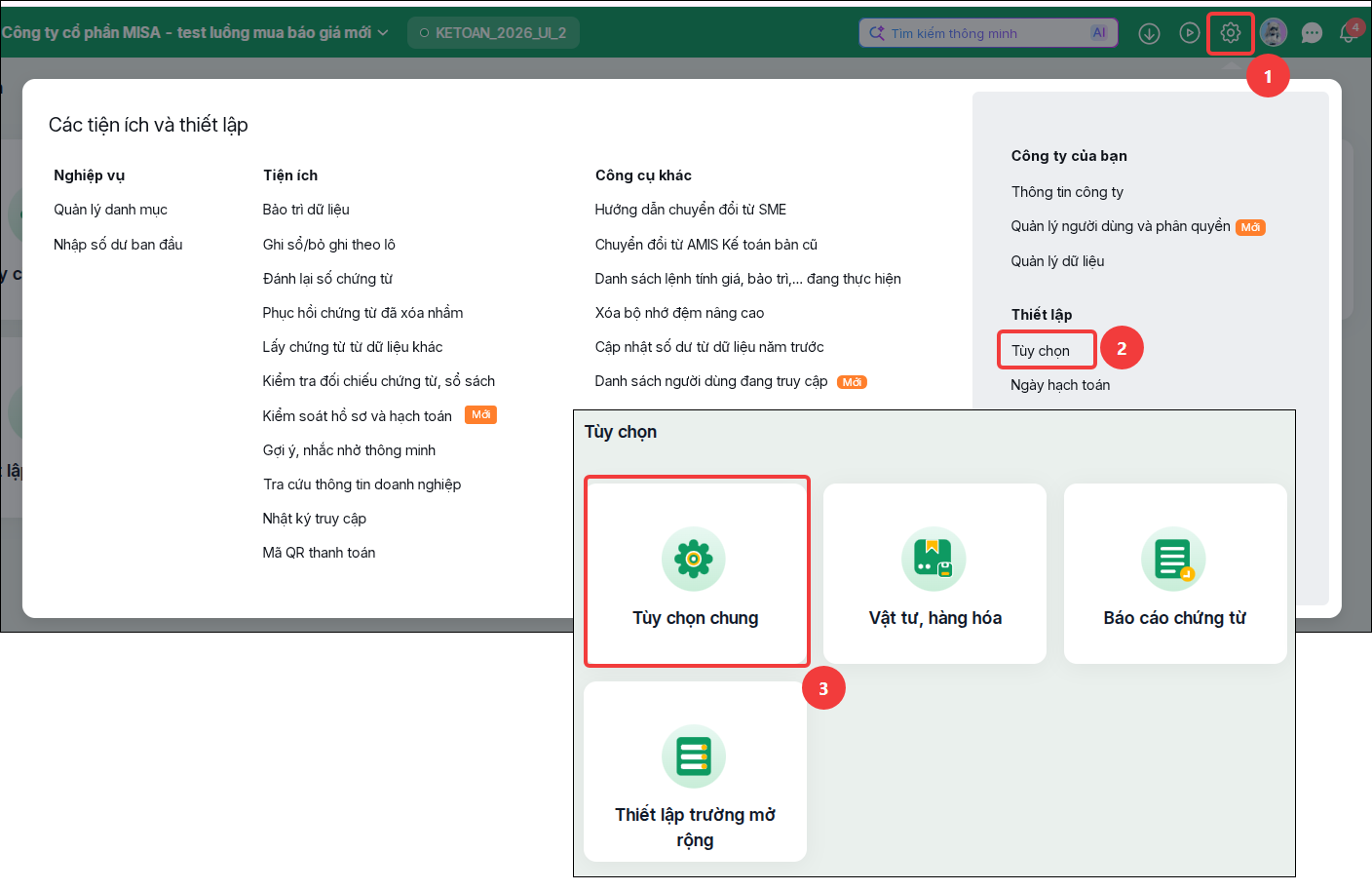Screen dimensions: 1372x891
Task: Open Nhật ký truy cập
Action: pyautogui.click(x=314, y=519)
